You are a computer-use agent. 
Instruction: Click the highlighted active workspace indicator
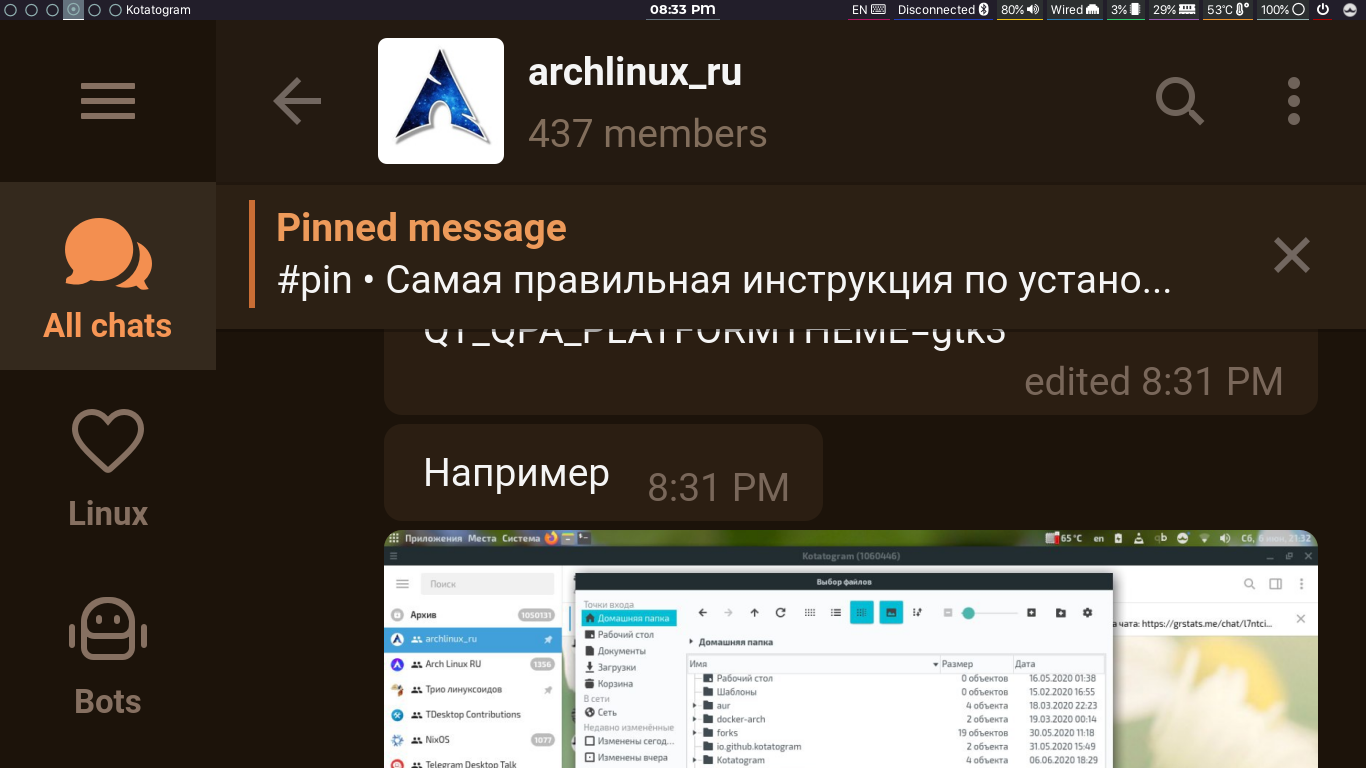click(73, 10)
